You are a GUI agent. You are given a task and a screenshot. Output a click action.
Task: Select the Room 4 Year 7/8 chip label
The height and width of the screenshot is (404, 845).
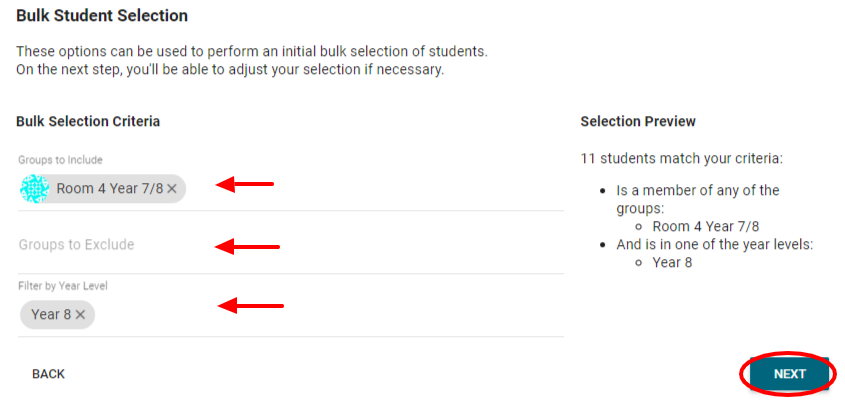(109, 188)
